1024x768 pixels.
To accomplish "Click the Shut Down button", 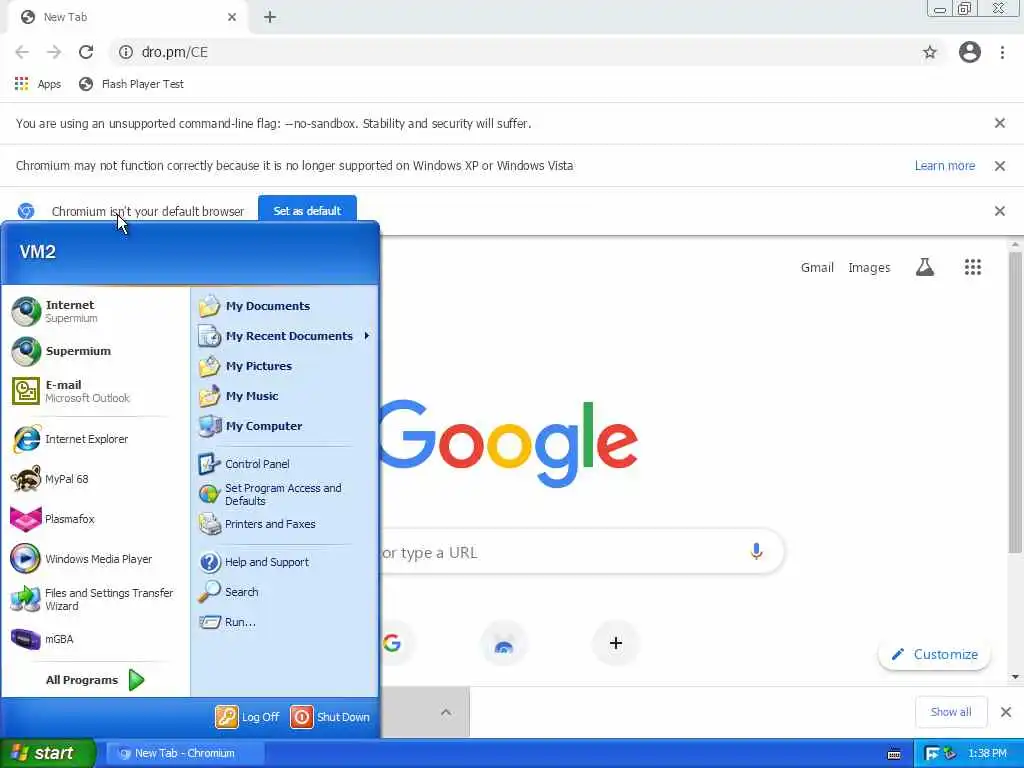I will click(330, 717).
